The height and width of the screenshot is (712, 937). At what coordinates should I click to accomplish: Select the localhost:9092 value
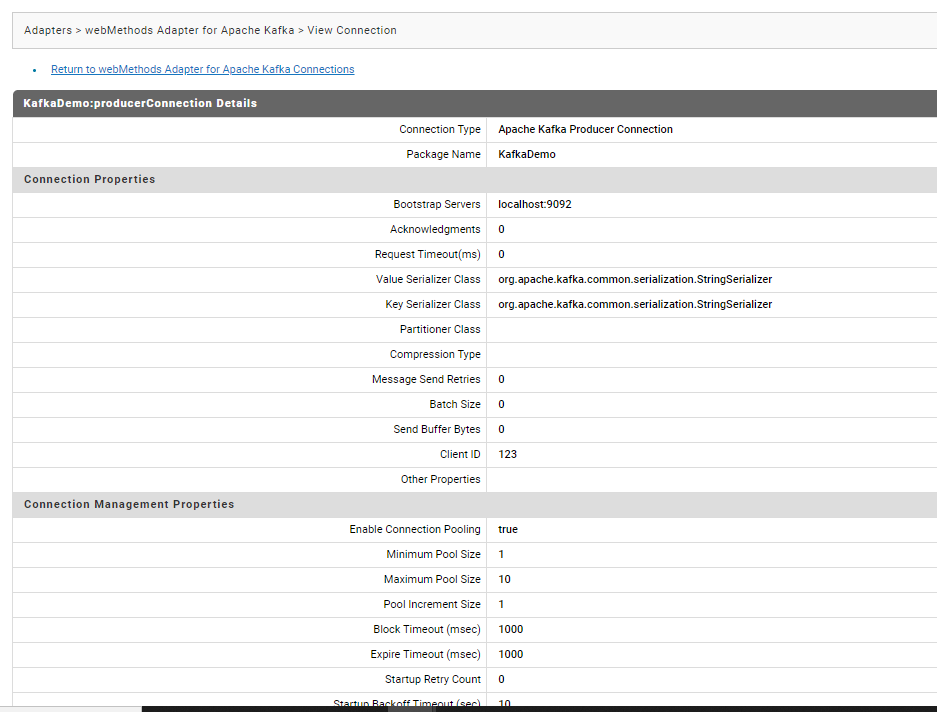tap(535, 204)
